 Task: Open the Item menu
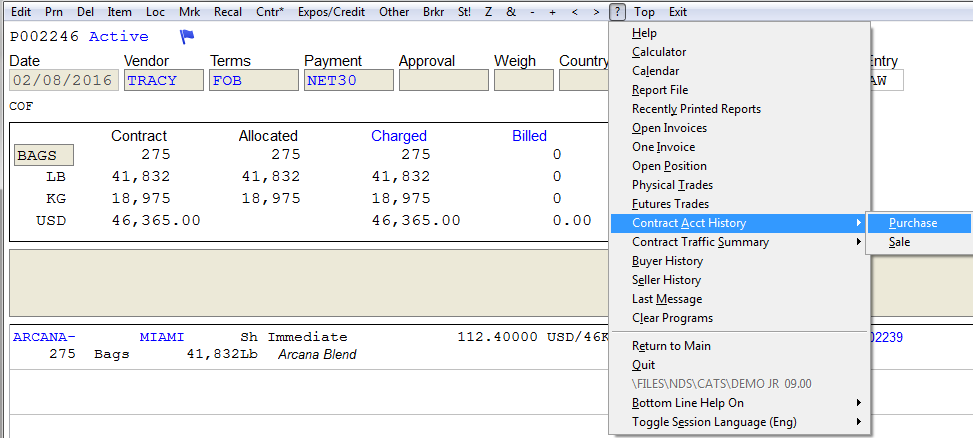[119, 12]
